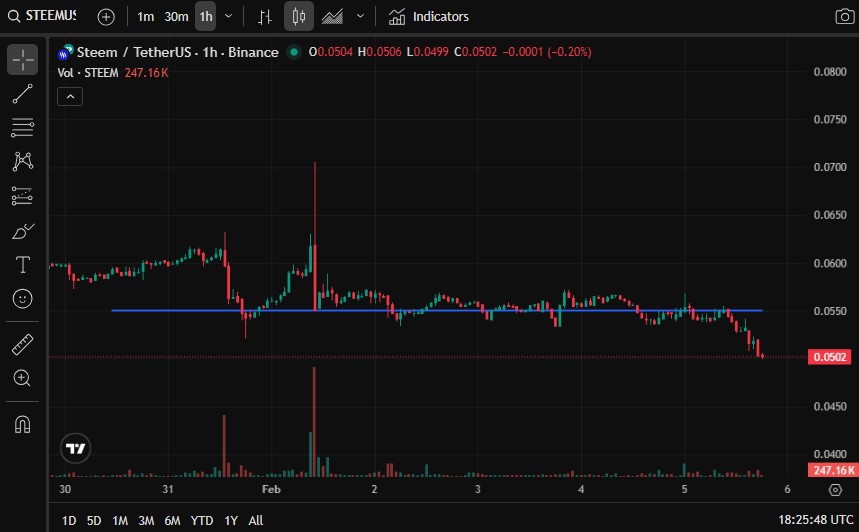The height and width of the screenshot is (532, 859).
Task: Select the 30m timeframe
Action: pyautogui.click(x=176, y=16)
